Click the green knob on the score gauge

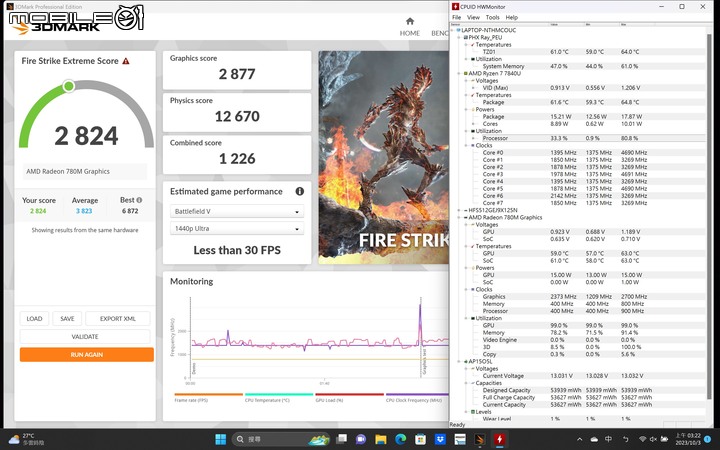pos(69,86)
